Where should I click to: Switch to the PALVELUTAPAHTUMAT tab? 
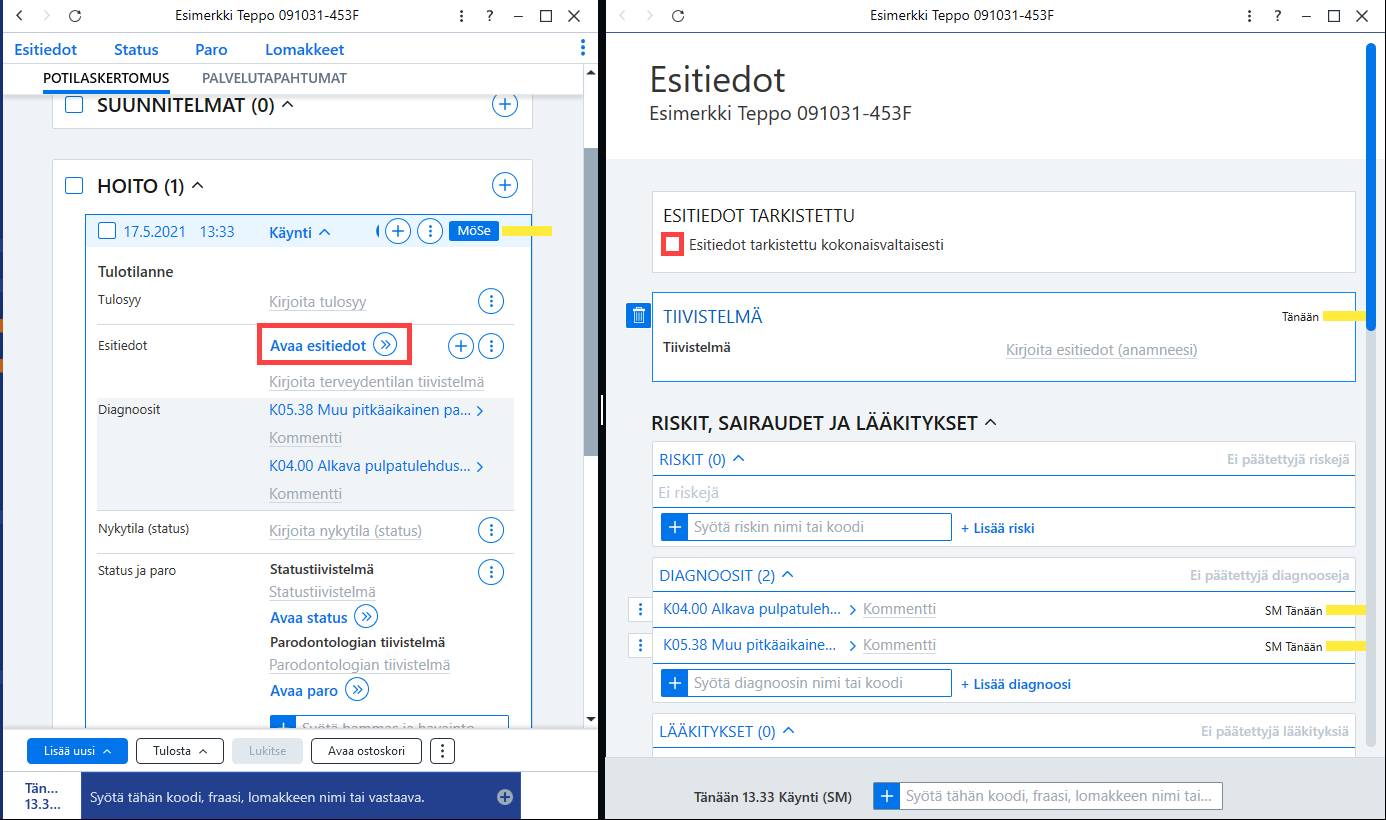pyautogui.click(x=274, y=78)
